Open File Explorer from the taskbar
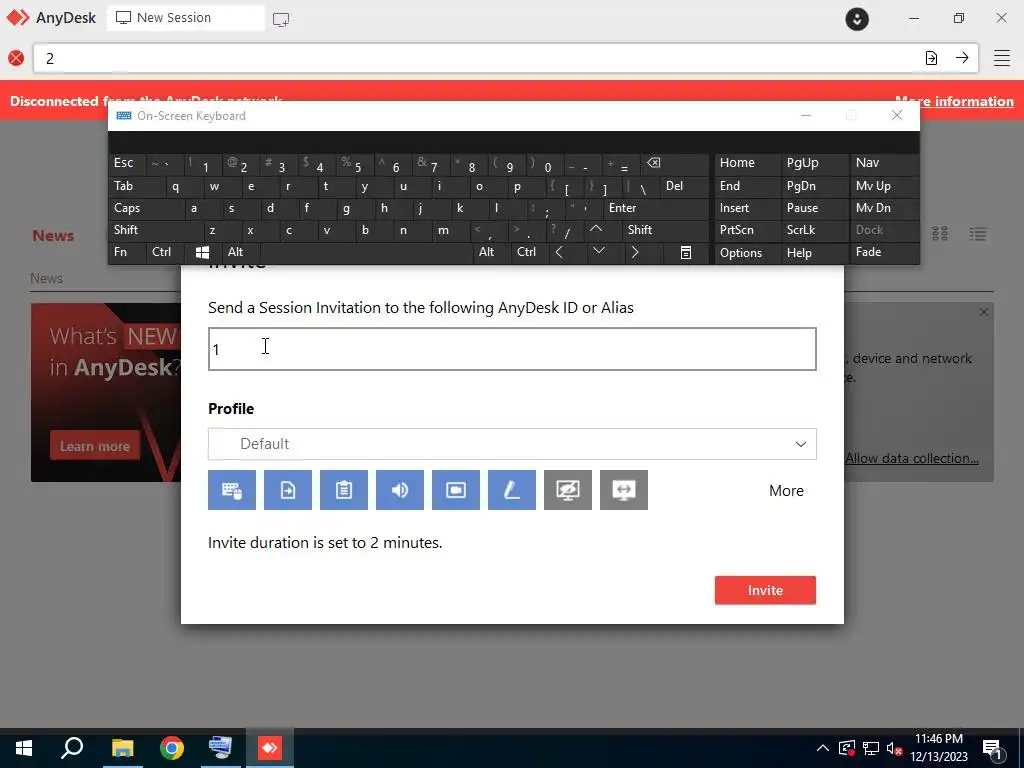Image resolution: width=1024 pixels, height=768 pixels. 122,748
